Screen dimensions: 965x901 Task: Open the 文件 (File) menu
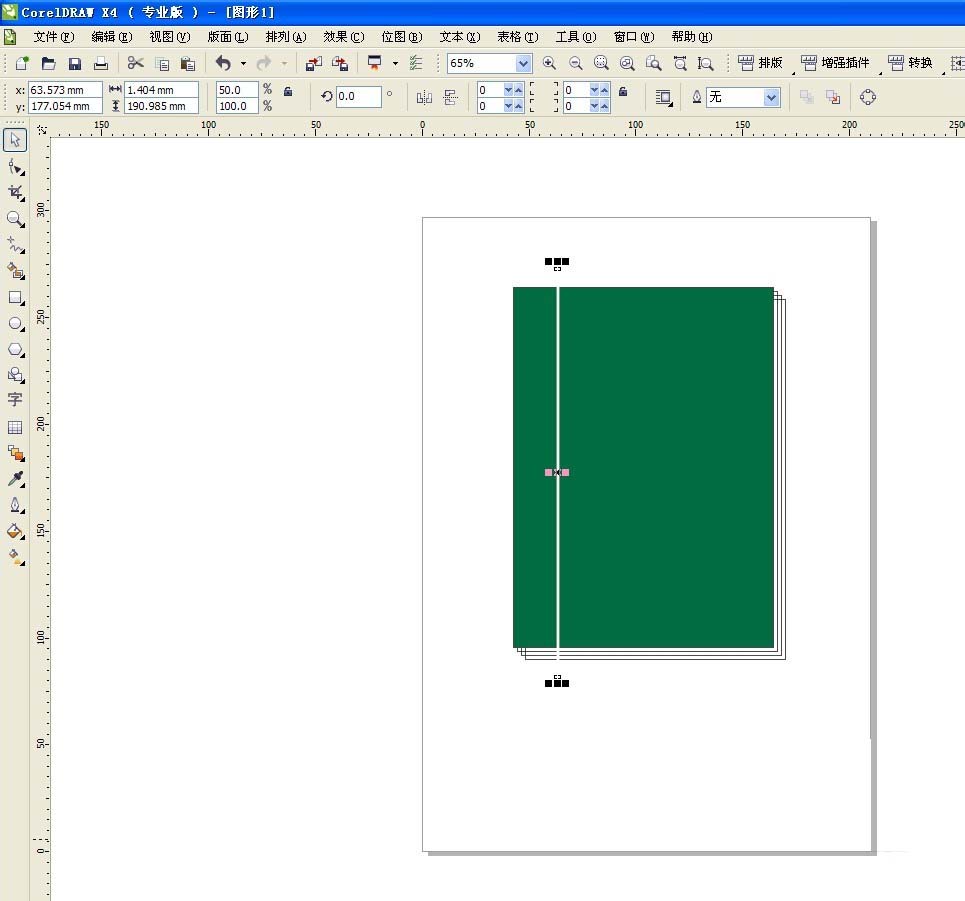point(54,37)
